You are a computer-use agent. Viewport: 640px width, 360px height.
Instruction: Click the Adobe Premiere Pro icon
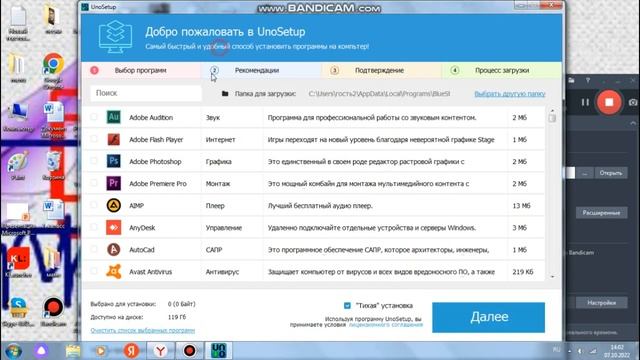(x=113, y=183)
